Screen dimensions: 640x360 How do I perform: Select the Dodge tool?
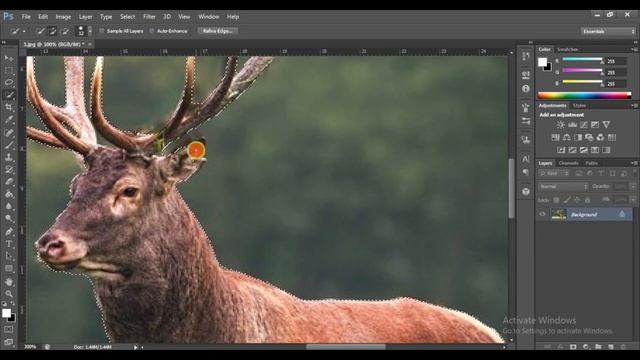pyautogui.click(x=9, y=219)
